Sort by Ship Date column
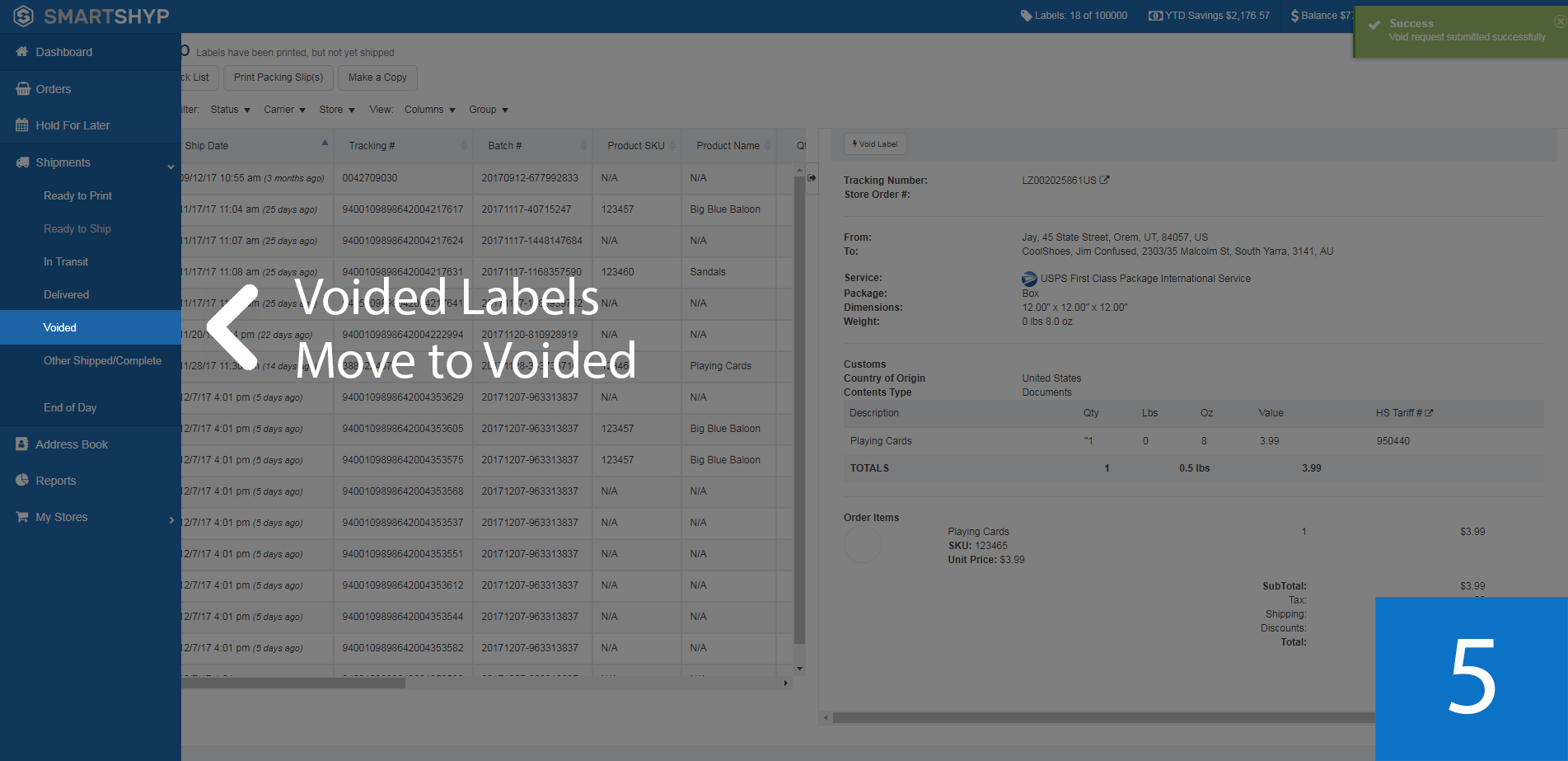This screenshot has height=761, width=1568. click(x=256, y=146)
